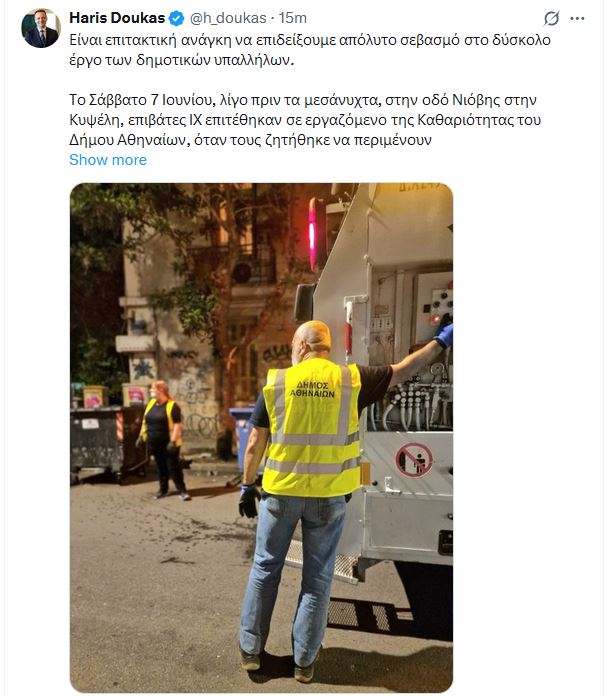Click the ΔΗΜΟΣ ΑΘΗΝΑΙΩΝ vest lettering

312,389
